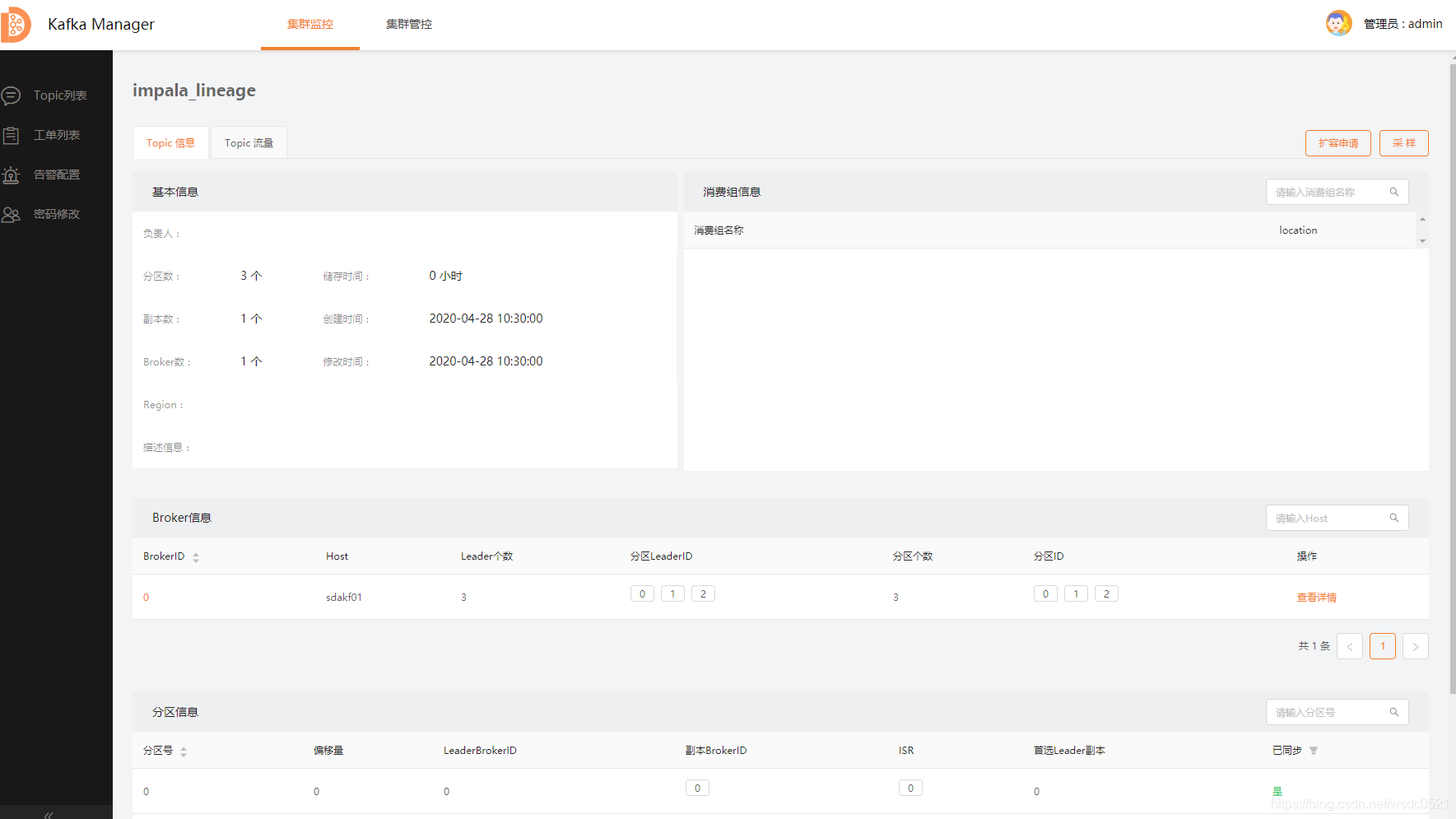Click the impala_lineage topic title

click(194, 91)
